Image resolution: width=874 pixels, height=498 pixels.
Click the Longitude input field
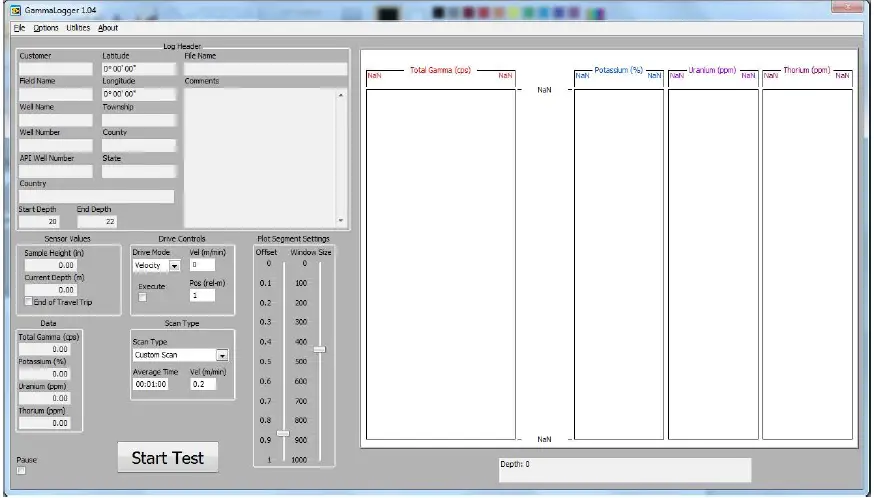[x=139, y=94]
